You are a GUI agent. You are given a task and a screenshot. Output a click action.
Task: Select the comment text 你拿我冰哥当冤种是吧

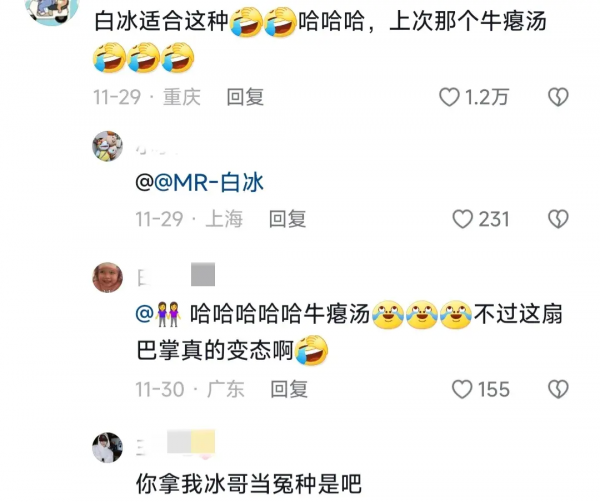(x=249, y=484)
